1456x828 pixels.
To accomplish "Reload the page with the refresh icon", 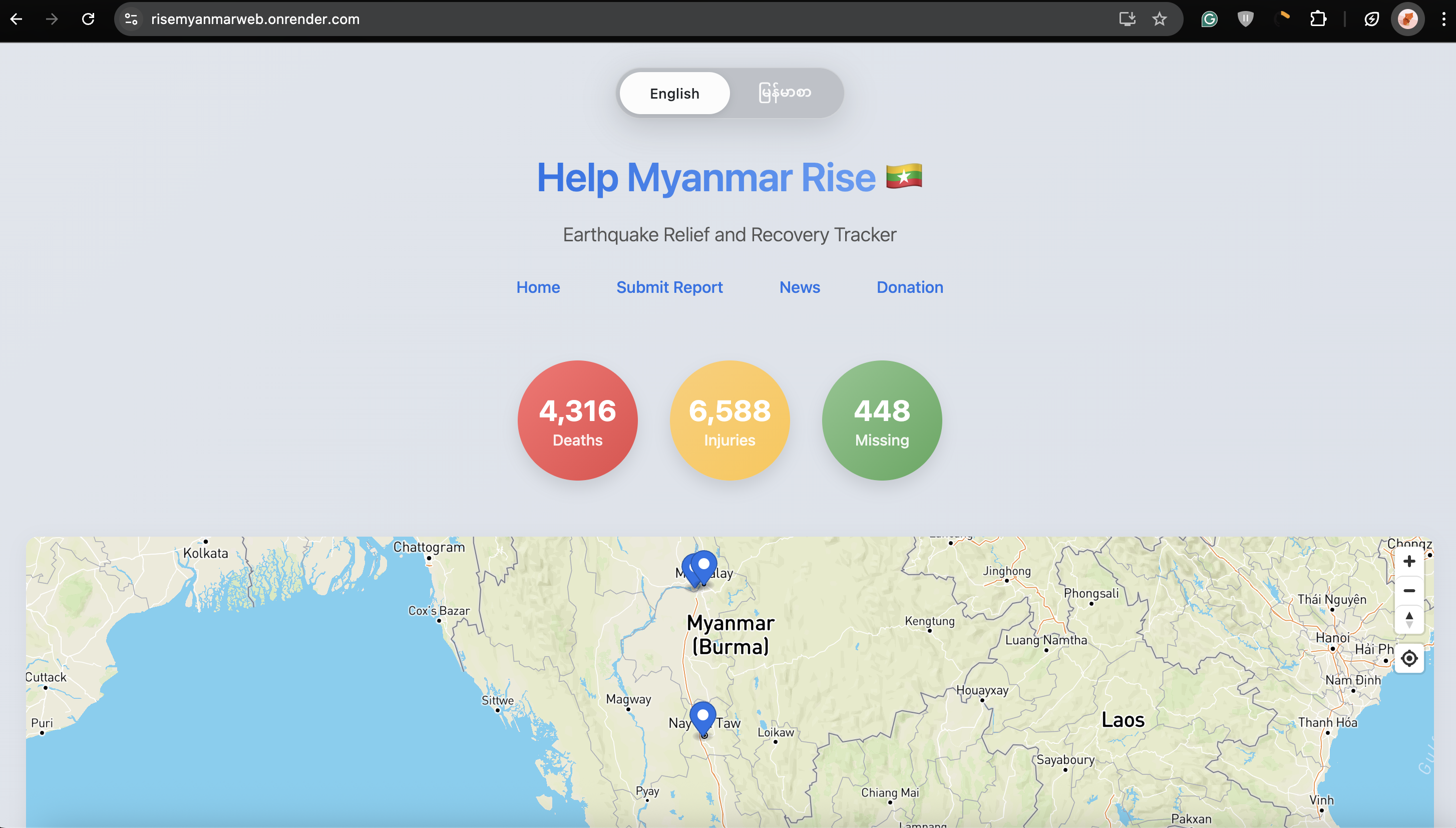I will pos(88,20).
